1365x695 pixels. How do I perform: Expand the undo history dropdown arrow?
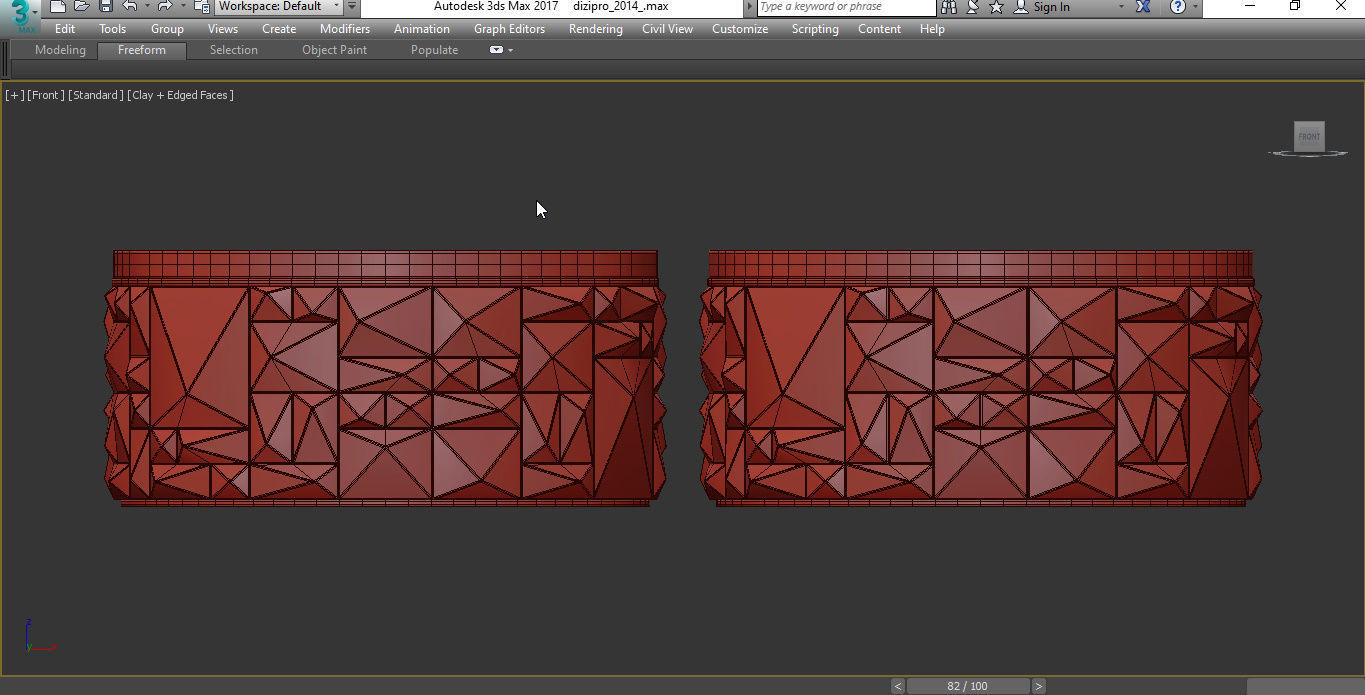[x=146, y=7]
